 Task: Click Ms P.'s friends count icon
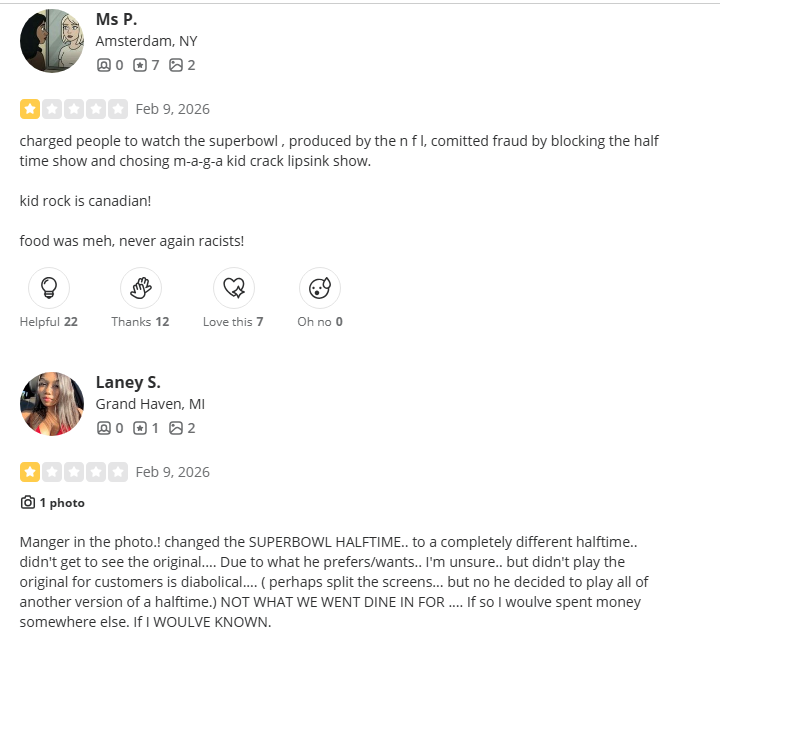104,65
